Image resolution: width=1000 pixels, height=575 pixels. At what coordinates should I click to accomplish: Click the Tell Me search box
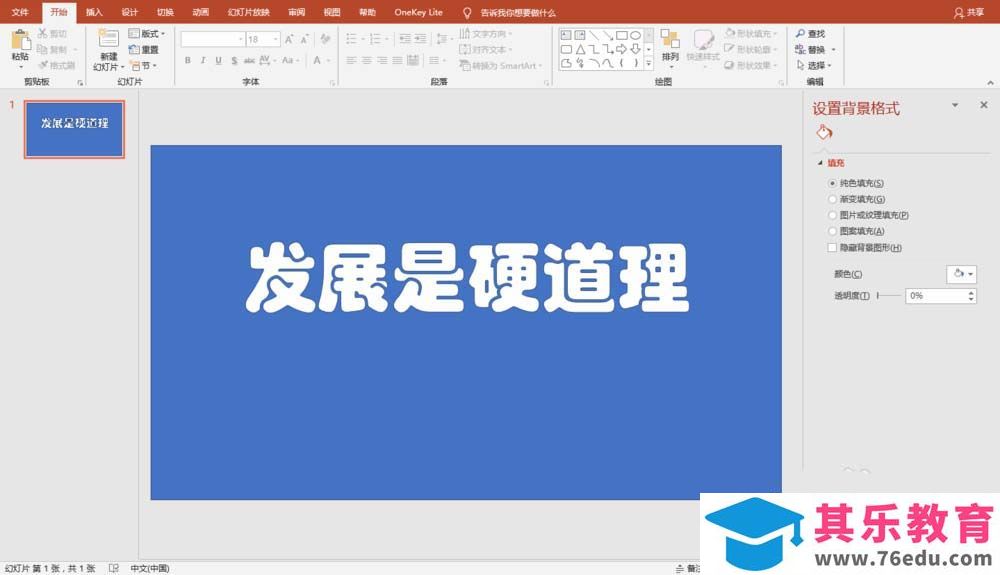pos(510,12)
